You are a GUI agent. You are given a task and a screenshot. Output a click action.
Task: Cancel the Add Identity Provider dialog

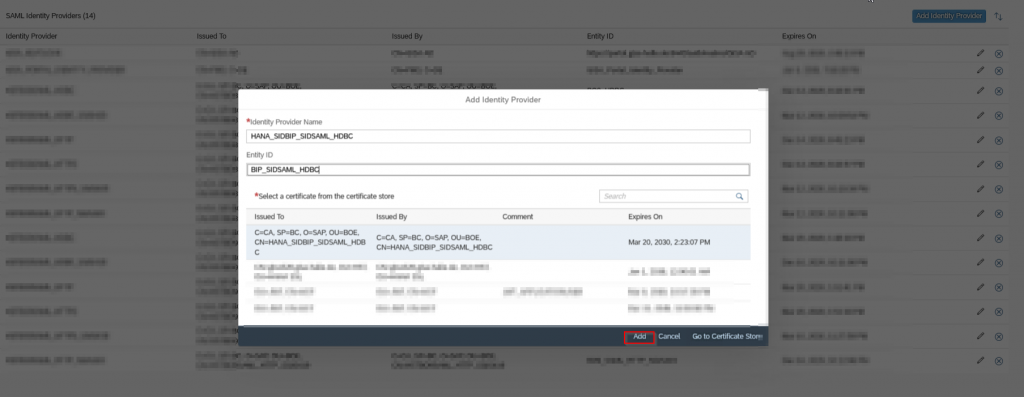[x=669, y=336]
